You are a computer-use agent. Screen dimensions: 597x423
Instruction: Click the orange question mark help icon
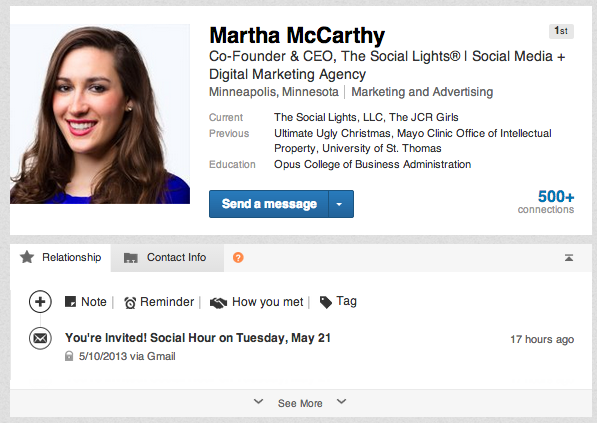238,258
